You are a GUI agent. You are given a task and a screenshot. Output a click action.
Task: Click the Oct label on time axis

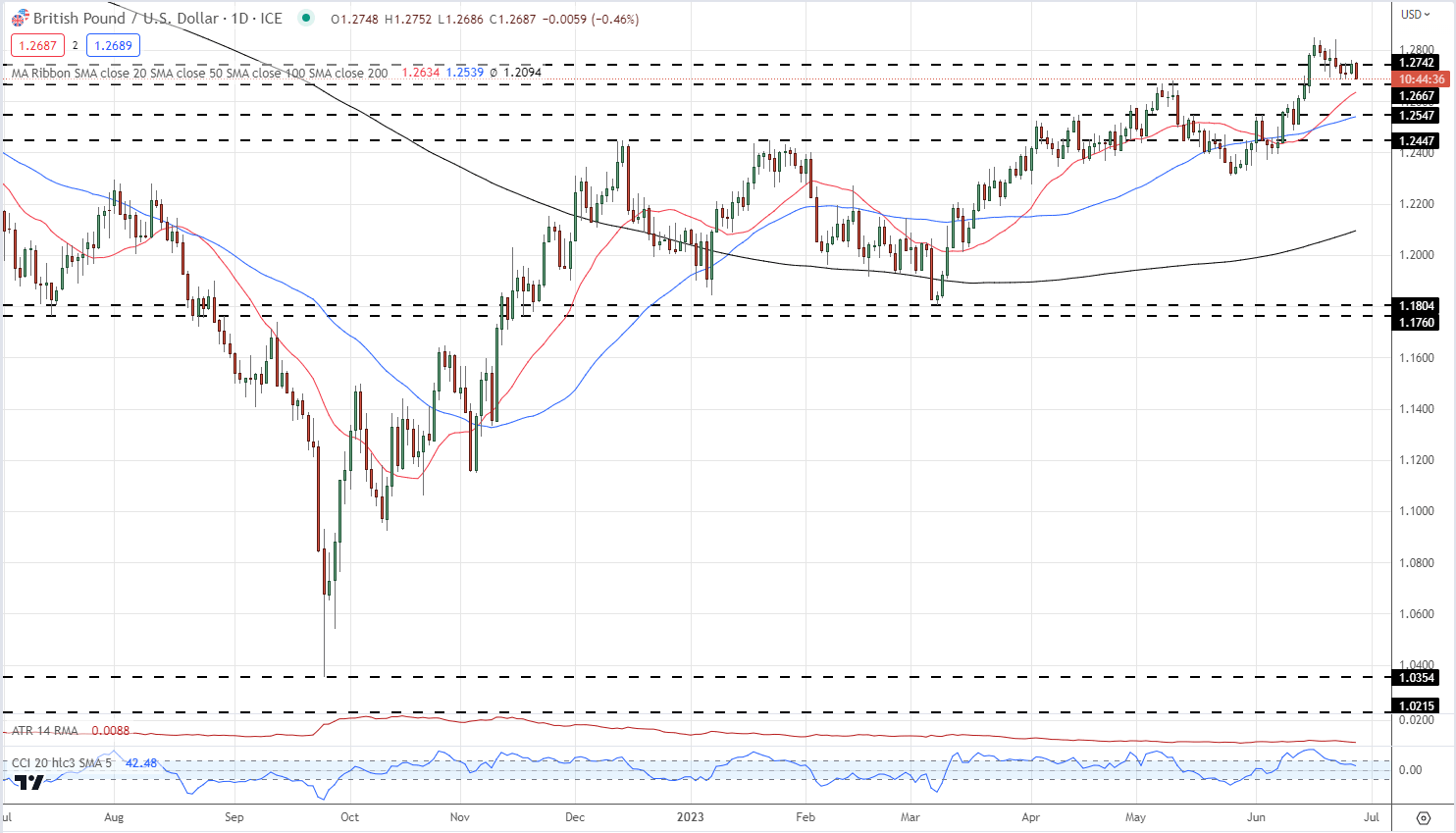pyautogui.click(x=349, y=816)
